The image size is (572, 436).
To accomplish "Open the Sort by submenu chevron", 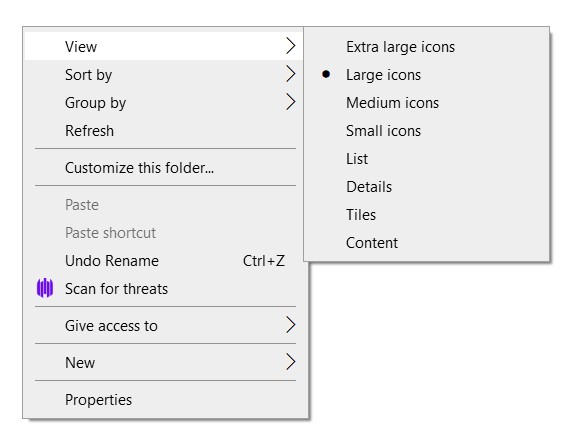I will 290,74.
